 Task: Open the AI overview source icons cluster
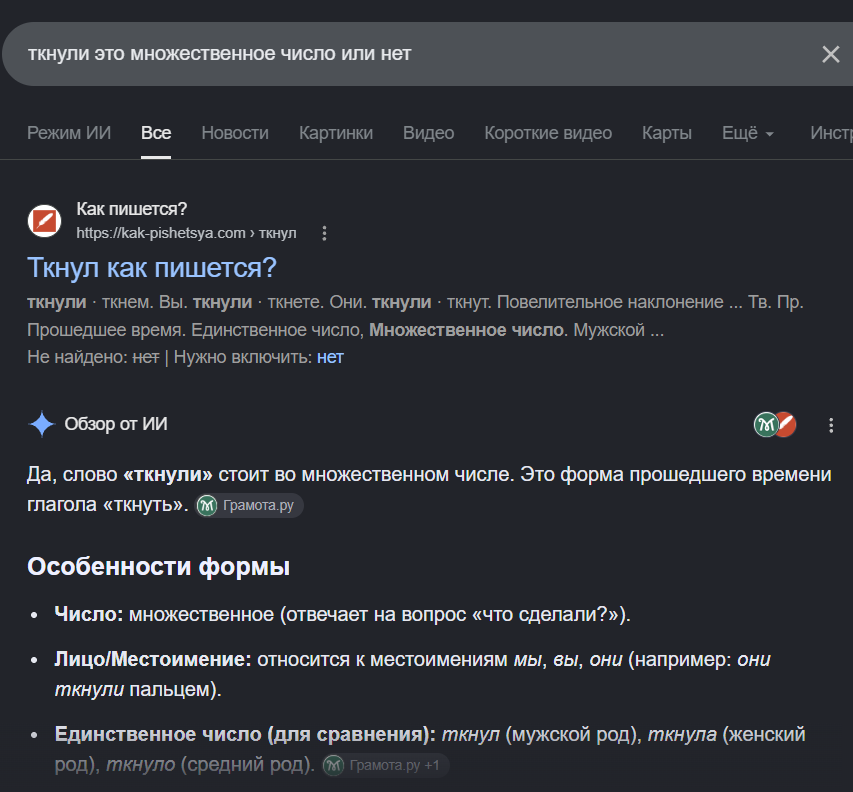(x=775, y=425)
